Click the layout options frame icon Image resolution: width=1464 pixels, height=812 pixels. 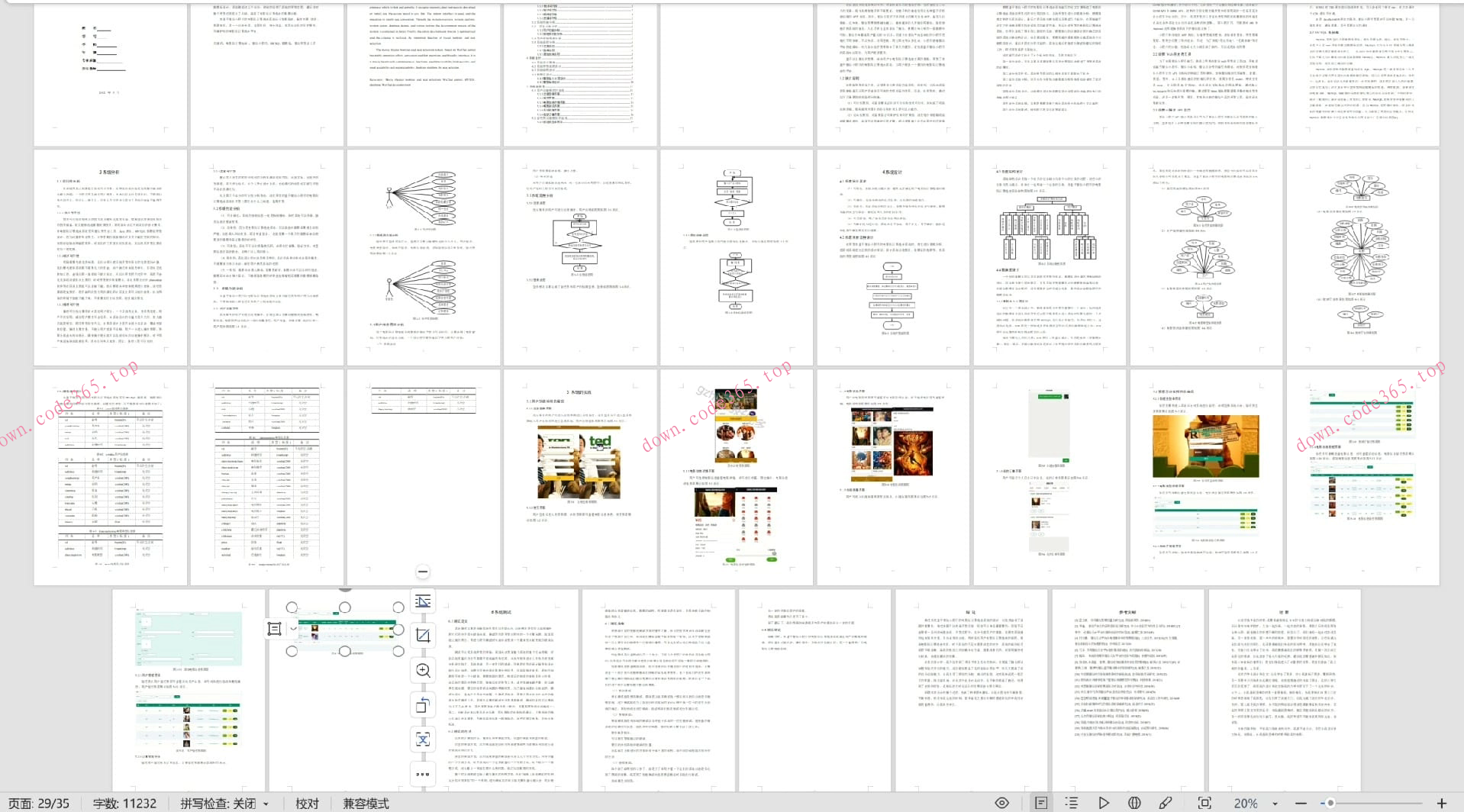(x=275, y=629)
